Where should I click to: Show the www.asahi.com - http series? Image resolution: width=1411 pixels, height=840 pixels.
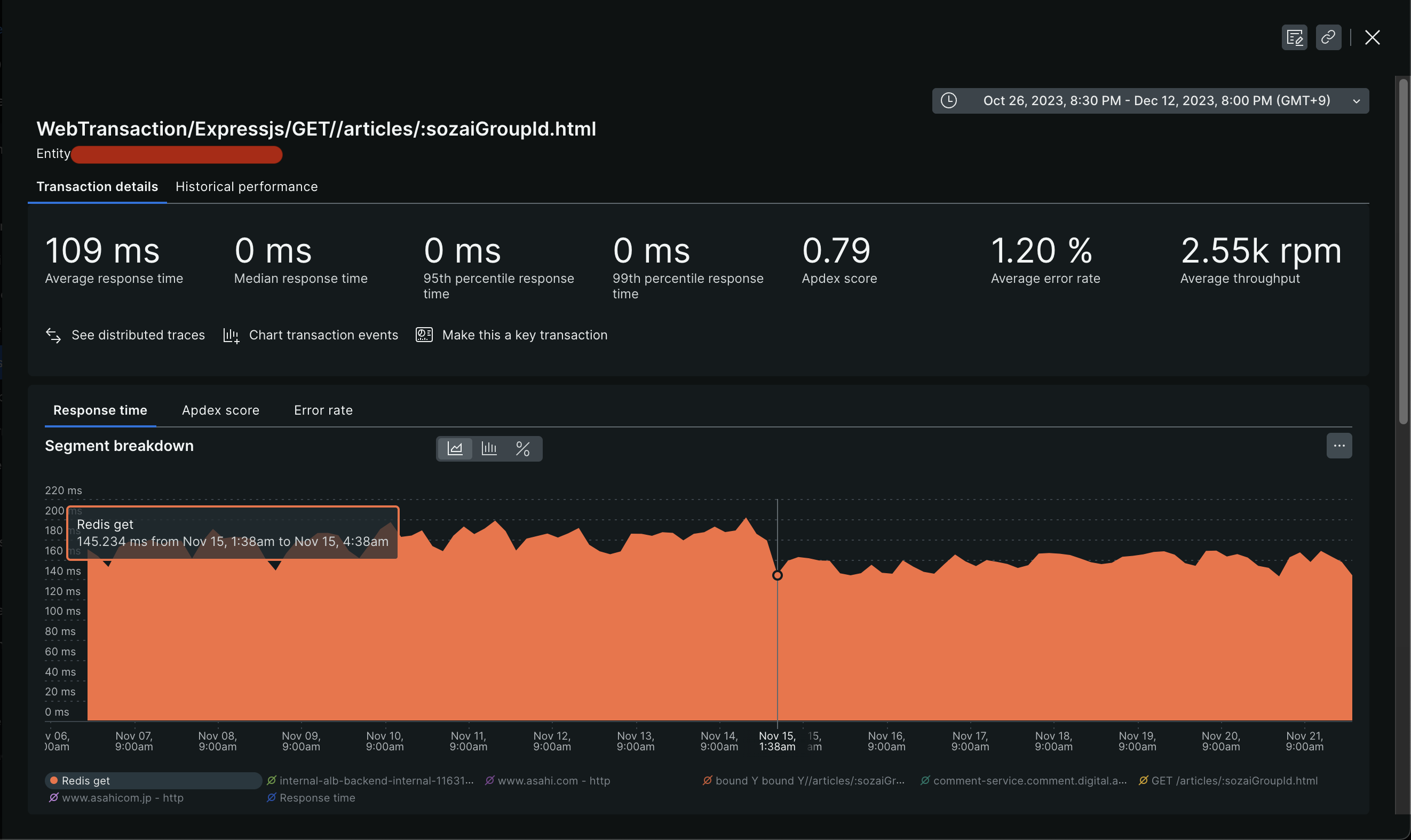[x=553, y=781]
